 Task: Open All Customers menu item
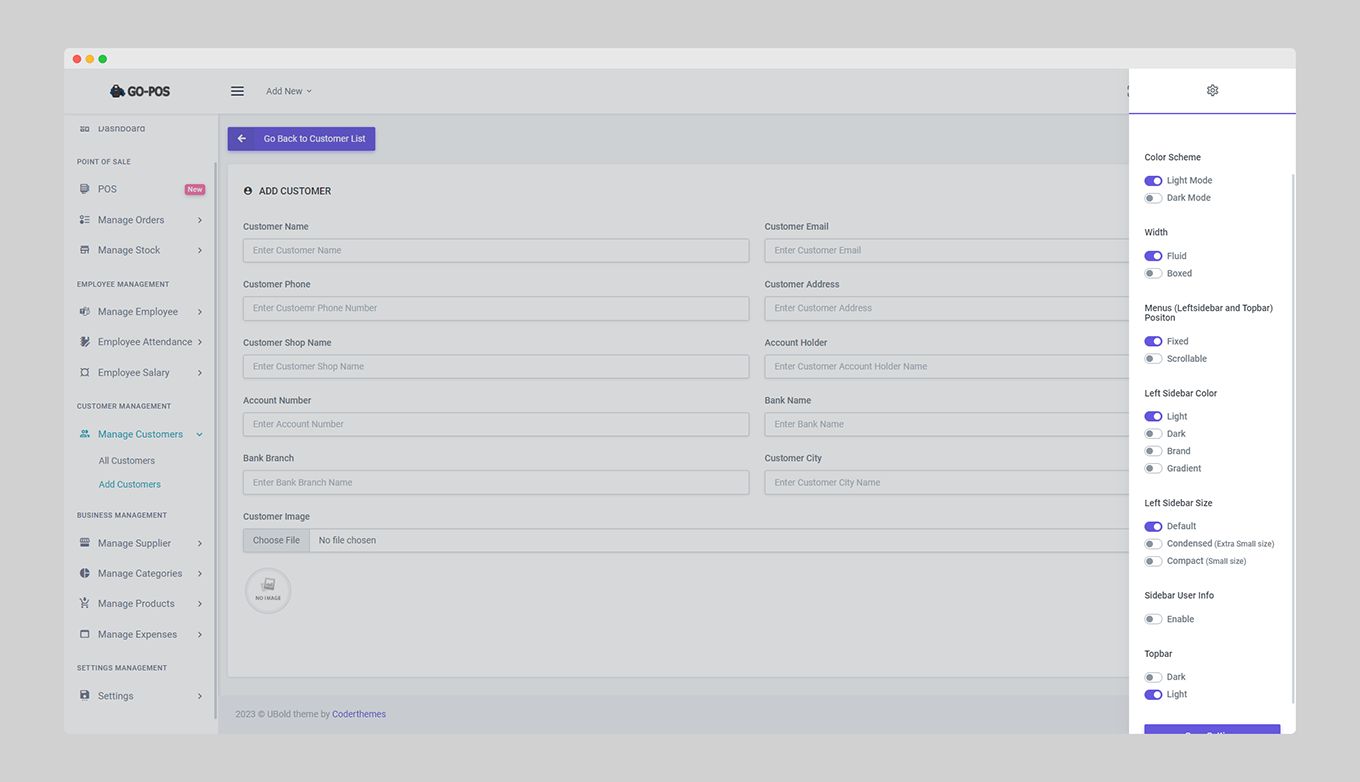[127, 461]
